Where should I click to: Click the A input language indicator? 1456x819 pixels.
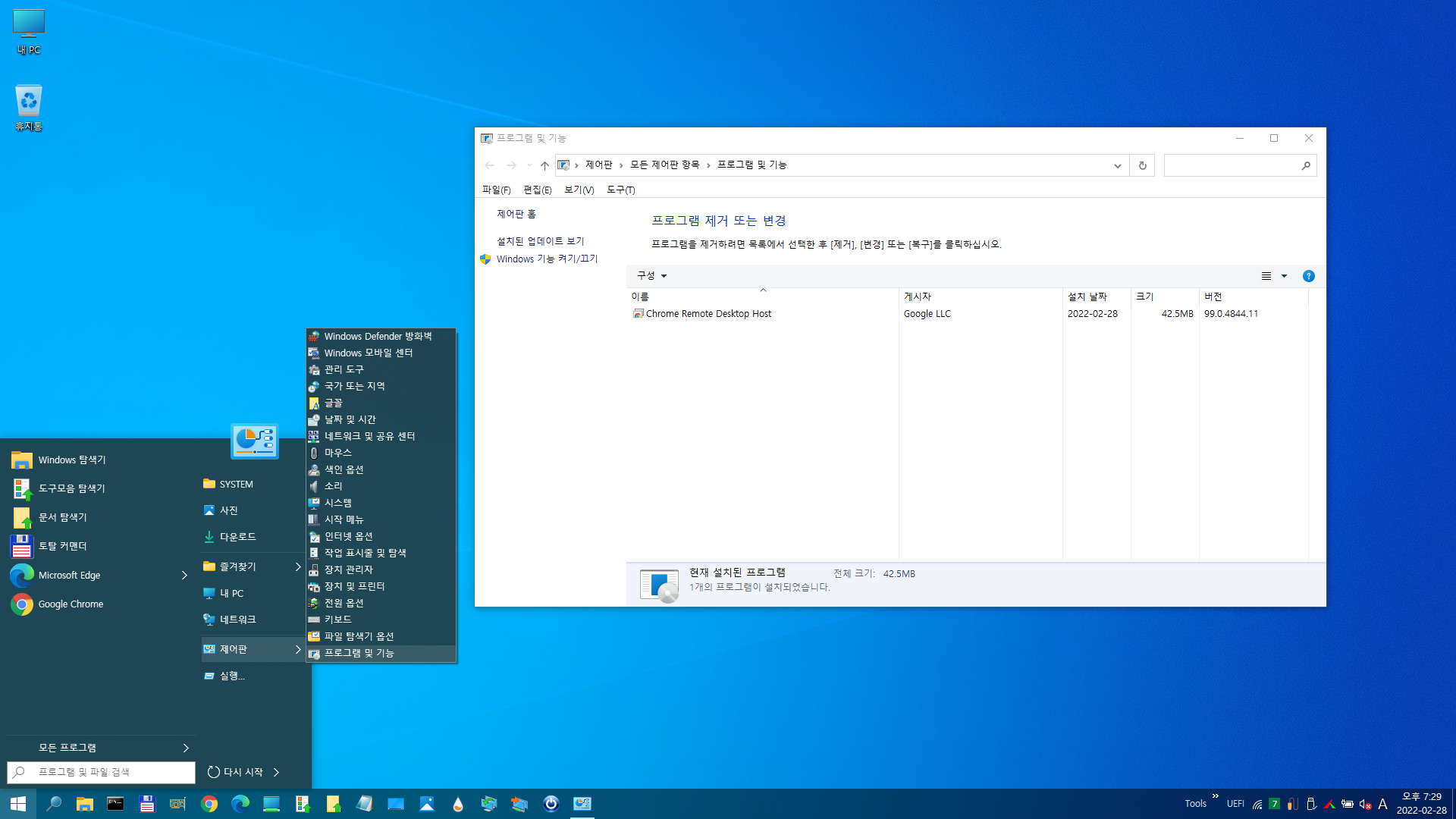tap(1382, 804)
